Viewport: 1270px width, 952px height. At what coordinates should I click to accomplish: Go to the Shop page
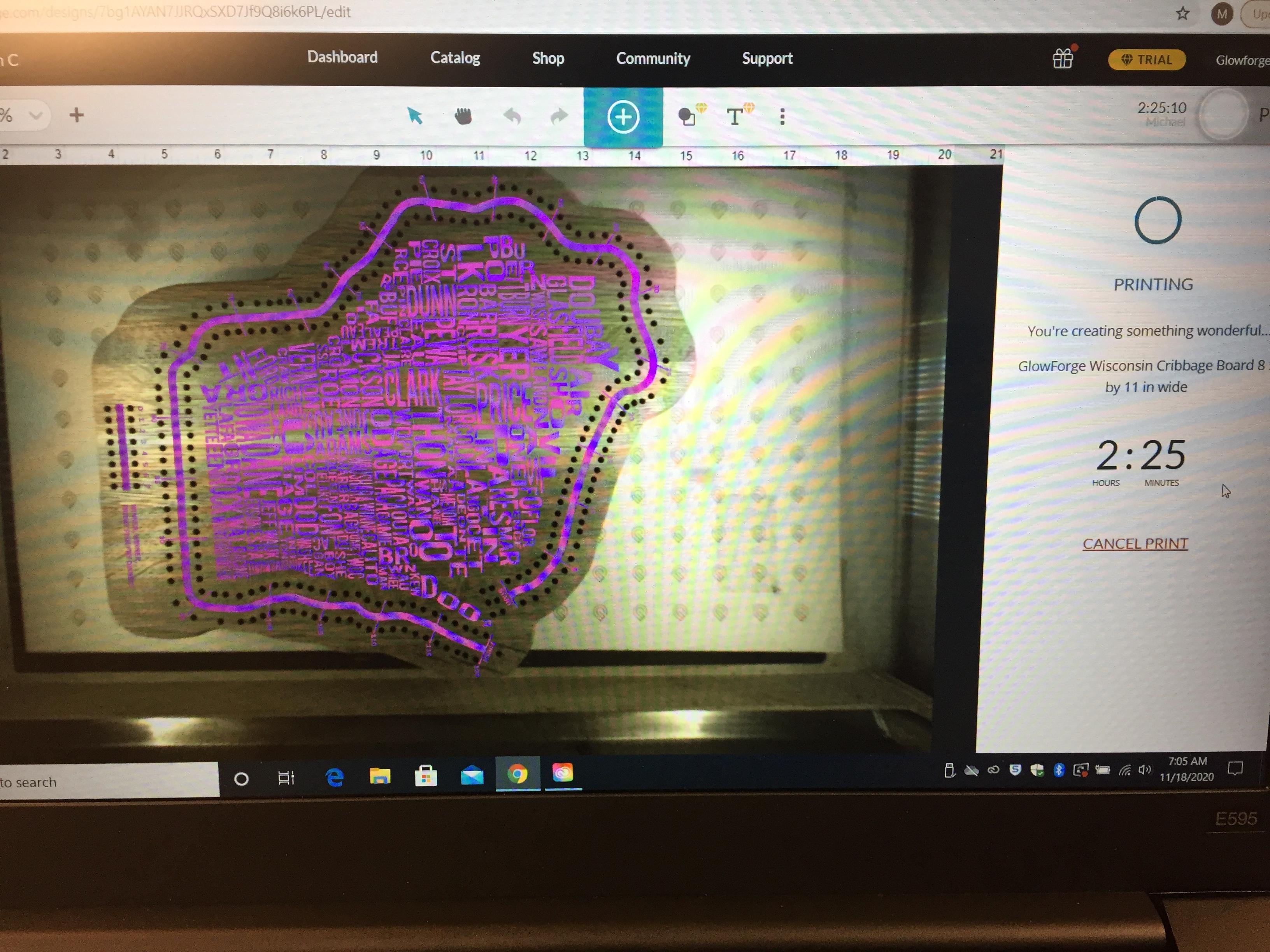[548, 59]
